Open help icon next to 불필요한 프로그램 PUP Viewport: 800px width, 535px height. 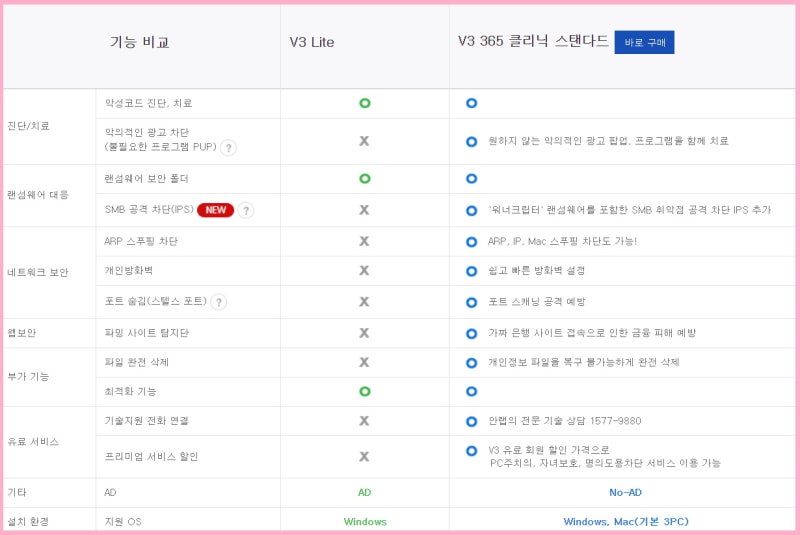tap(229, 148)
